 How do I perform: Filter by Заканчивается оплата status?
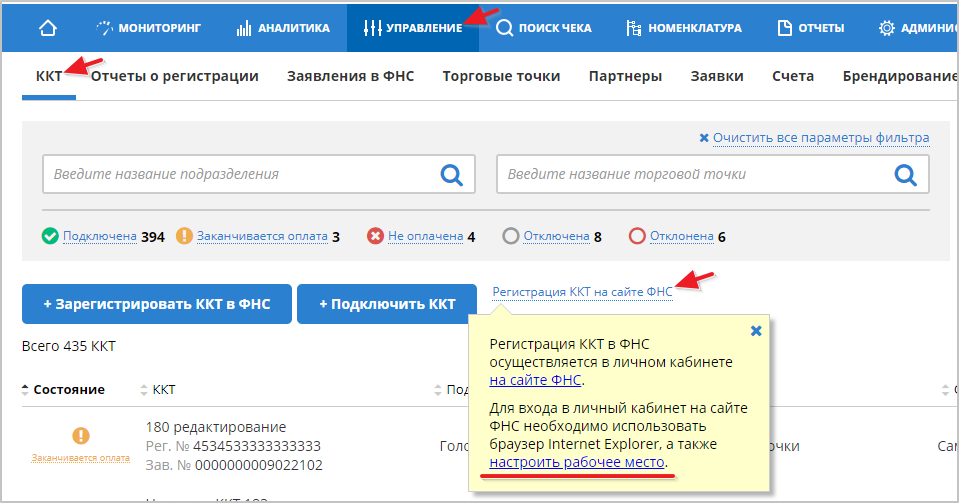tap(262, 237)
